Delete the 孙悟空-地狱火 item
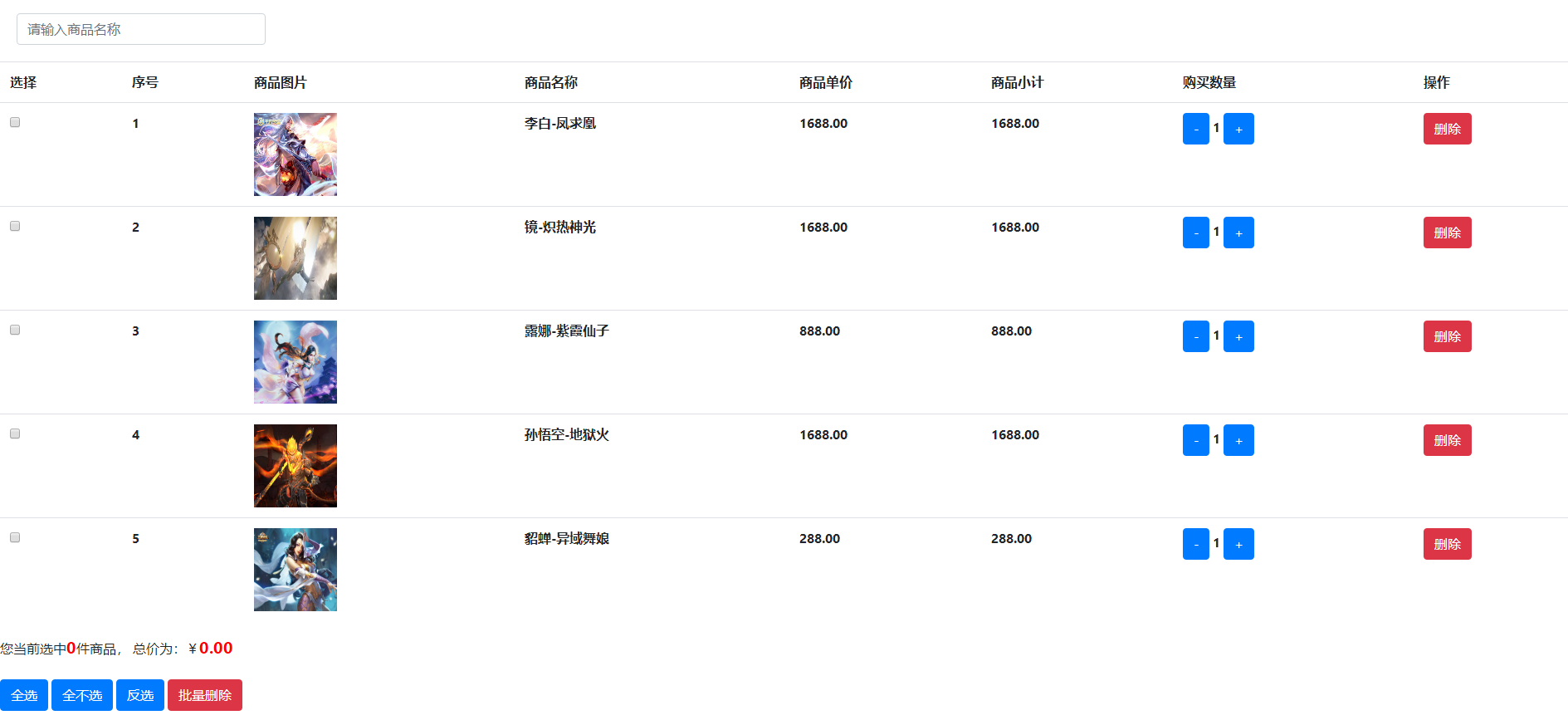Viewport: 1568px width, 720px height. [x=1447, y=440]
